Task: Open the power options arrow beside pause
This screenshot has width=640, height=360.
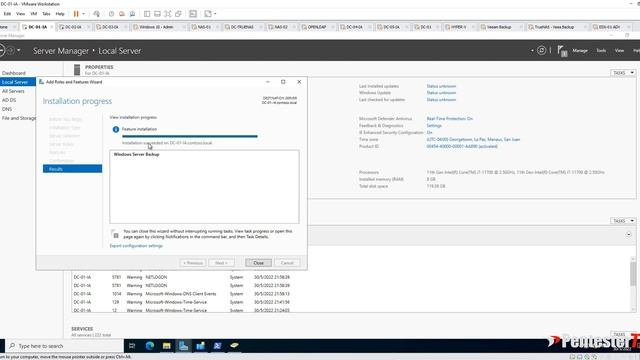Action: (83, 13)
